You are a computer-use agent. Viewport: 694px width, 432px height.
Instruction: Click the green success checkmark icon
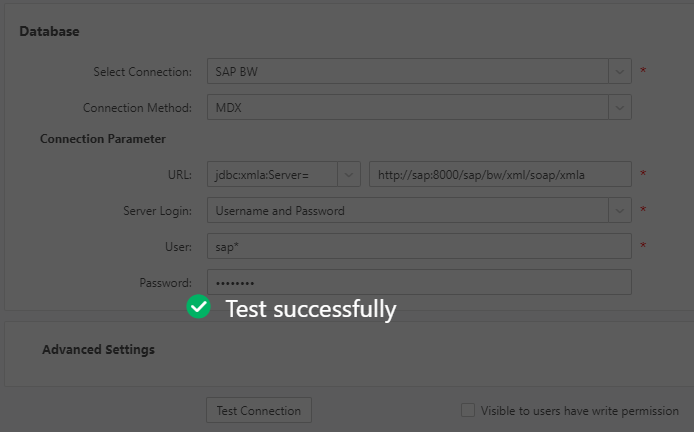[x=199, y=308]
